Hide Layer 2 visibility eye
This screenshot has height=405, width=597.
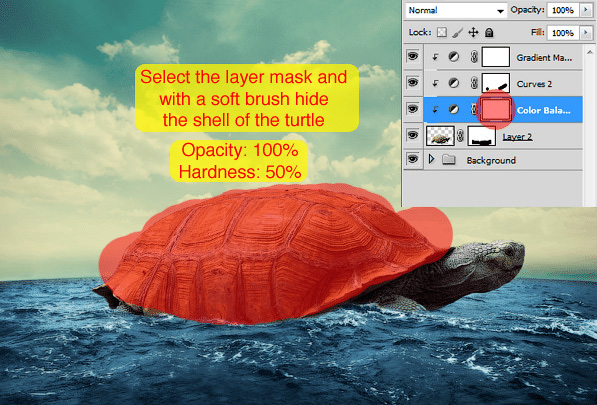(x=413, y=135)
